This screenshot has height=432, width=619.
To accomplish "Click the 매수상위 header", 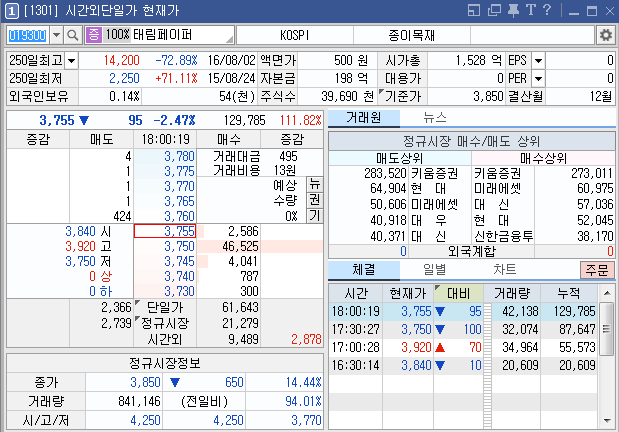I will [x=543, y=158].
